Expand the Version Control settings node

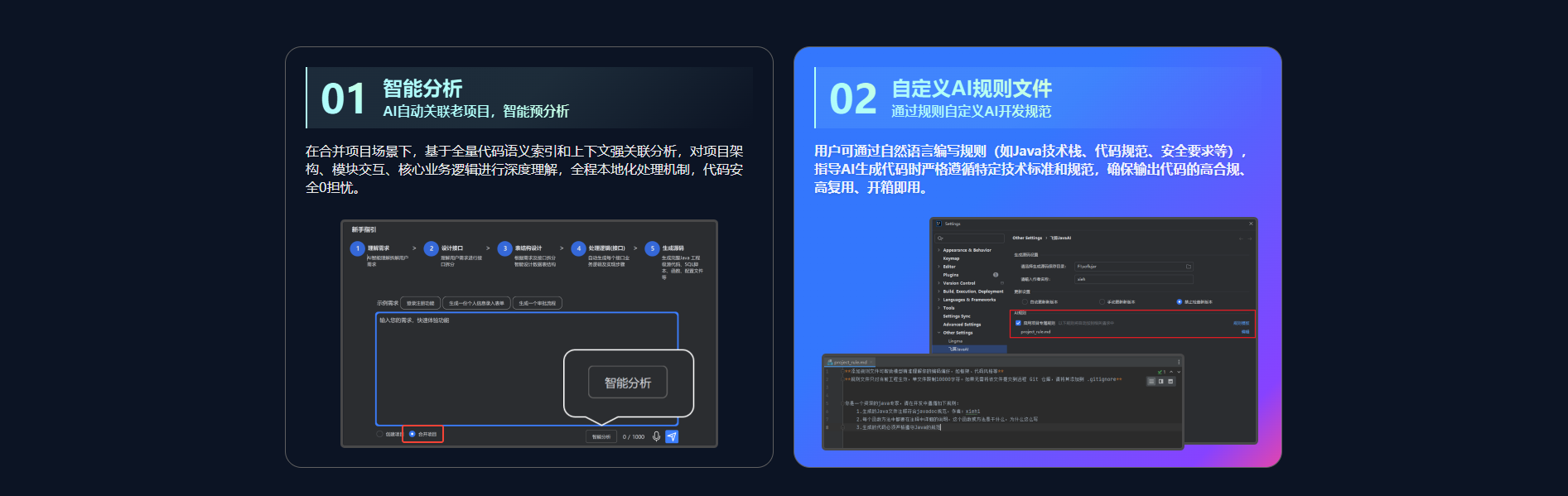tap(938, 283)
